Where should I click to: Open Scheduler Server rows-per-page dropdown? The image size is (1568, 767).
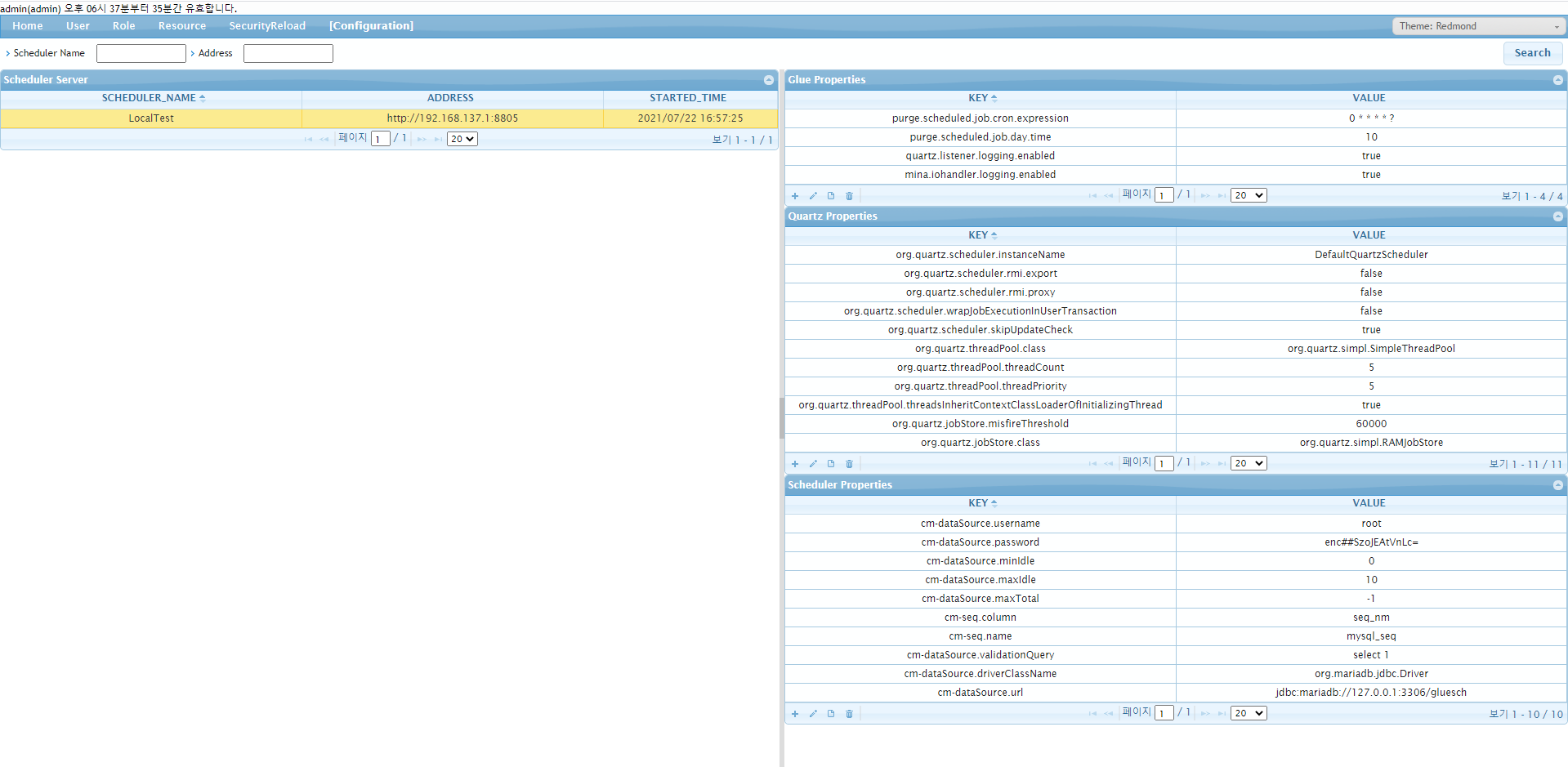pyautogui.click(x=462, y=140)
